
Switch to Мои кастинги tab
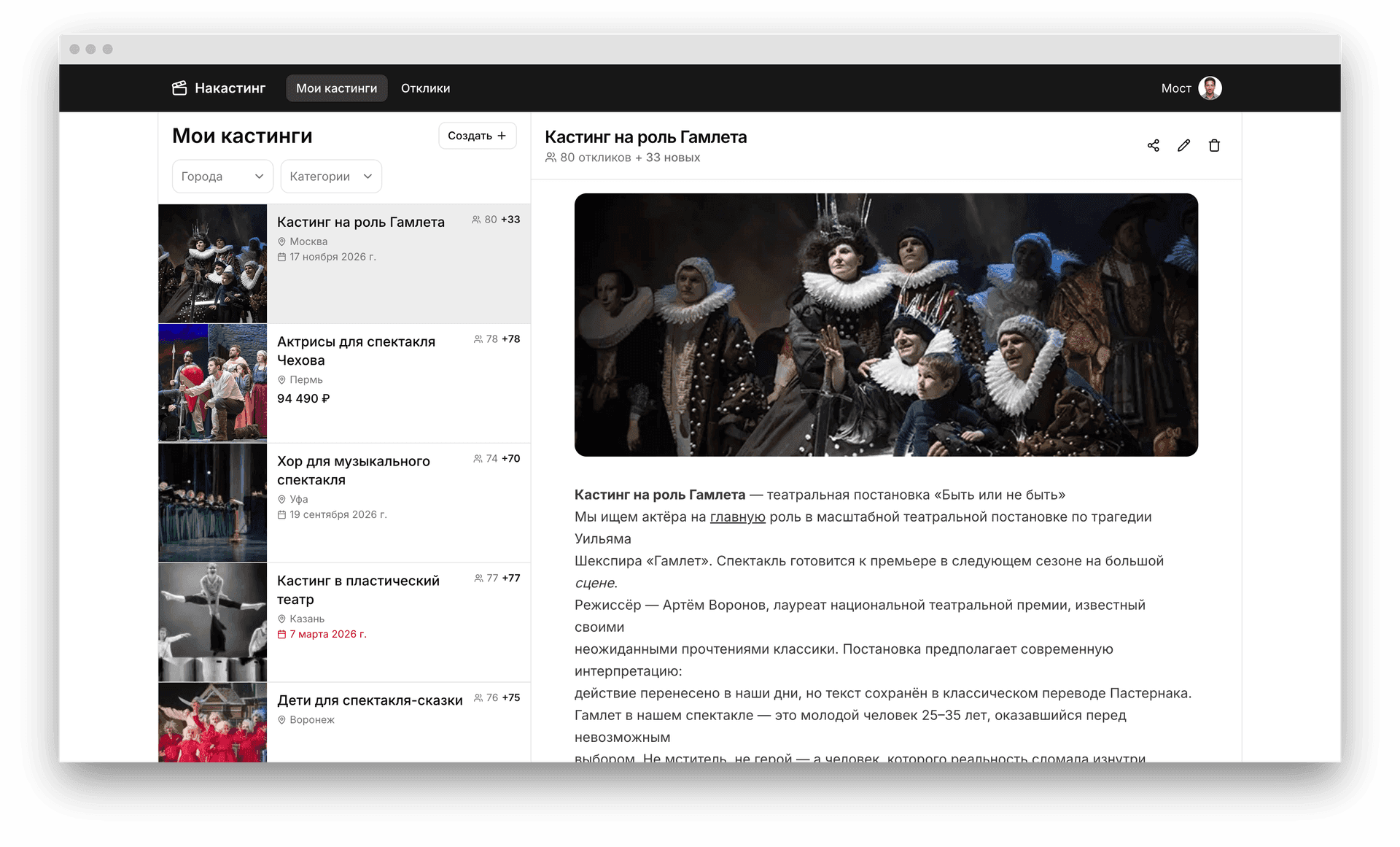coord(336,88)
